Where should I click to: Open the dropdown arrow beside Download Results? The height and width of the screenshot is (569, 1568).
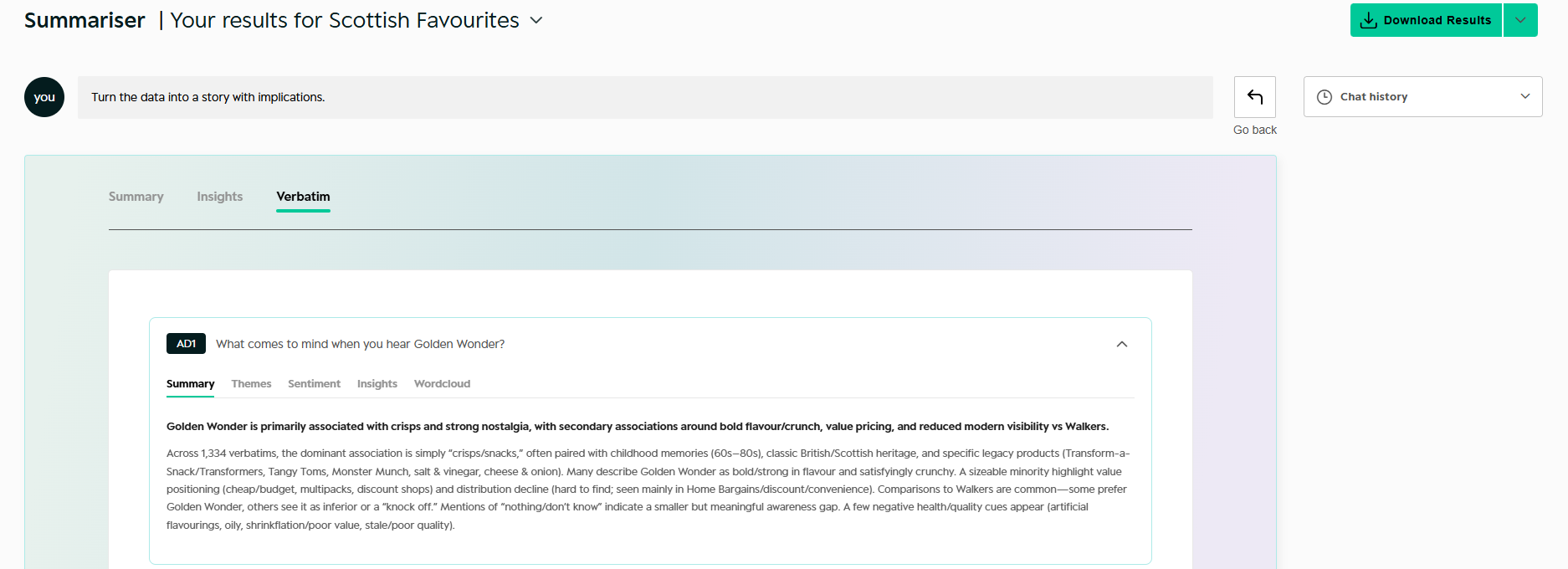pyautogui.click(x=1520, y=20)
